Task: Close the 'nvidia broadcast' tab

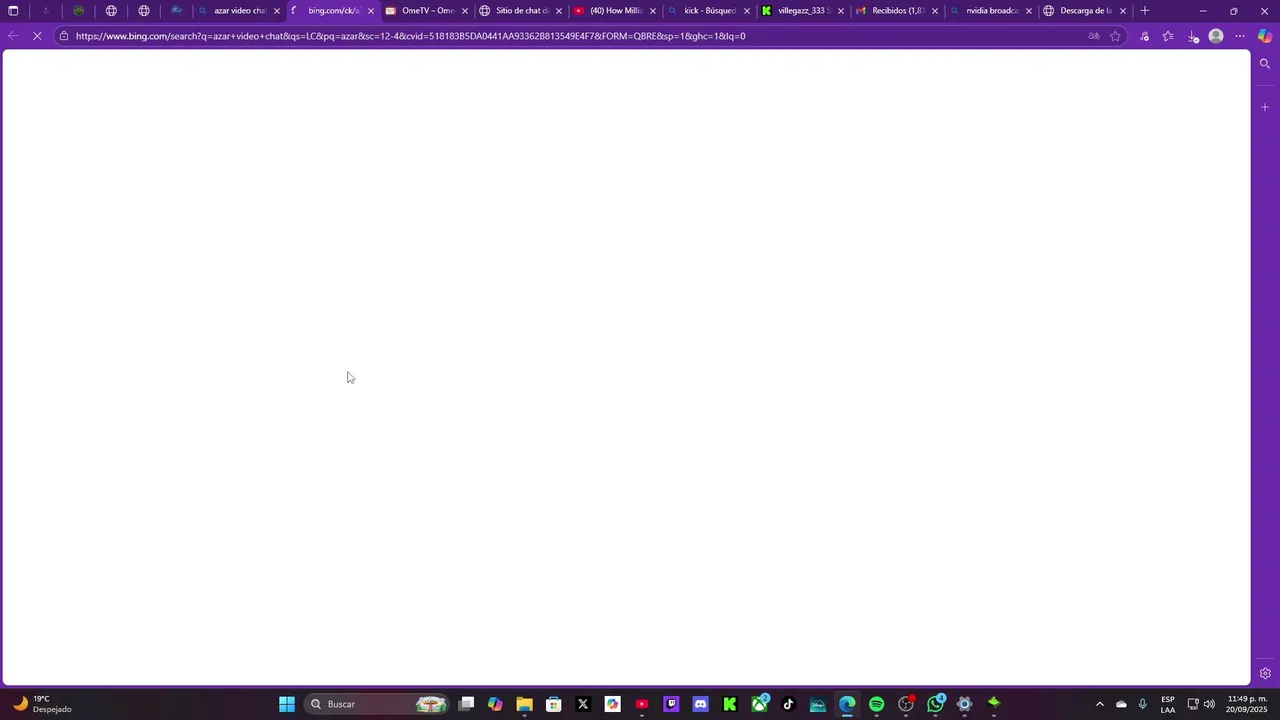Action: point(1029,11)
